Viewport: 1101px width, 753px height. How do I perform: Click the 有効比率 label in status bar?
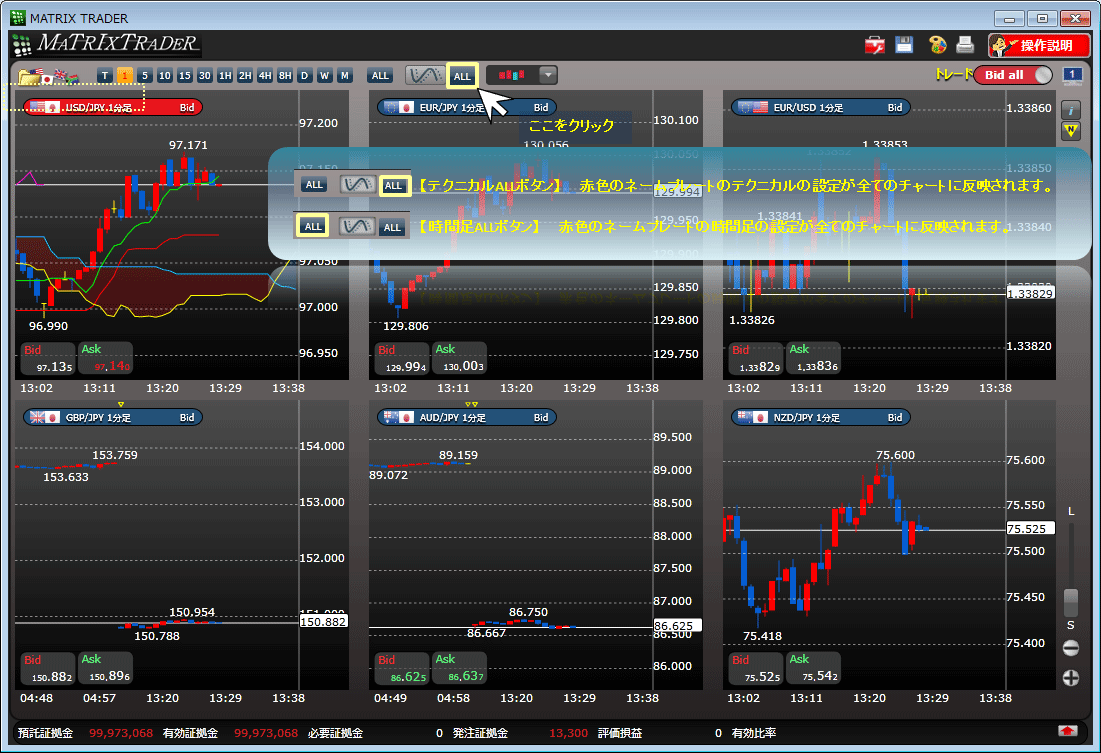[753, 733]
